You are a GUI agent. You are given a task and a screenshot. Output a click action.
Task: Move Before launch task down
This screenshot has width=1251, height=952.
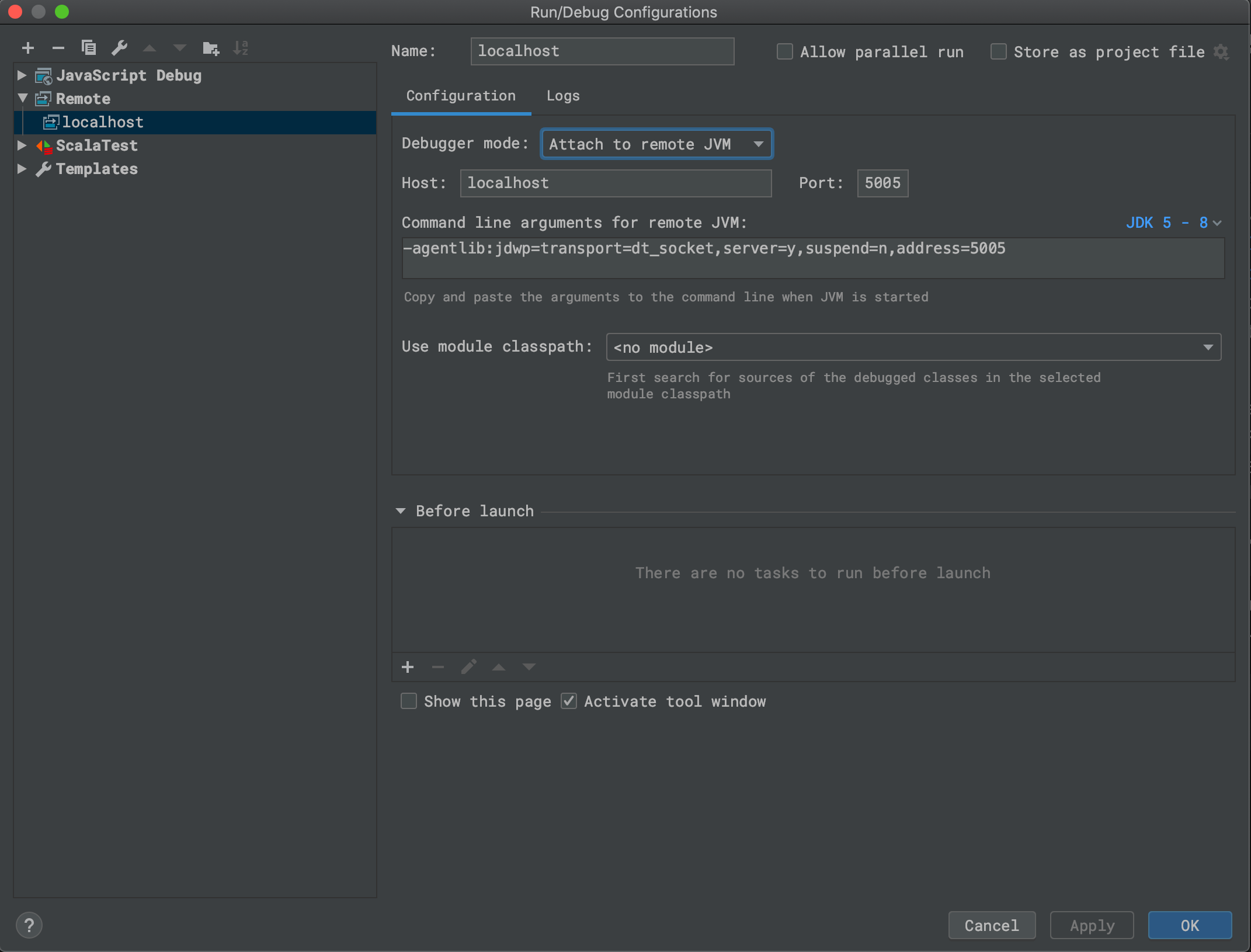pos(529,667)
